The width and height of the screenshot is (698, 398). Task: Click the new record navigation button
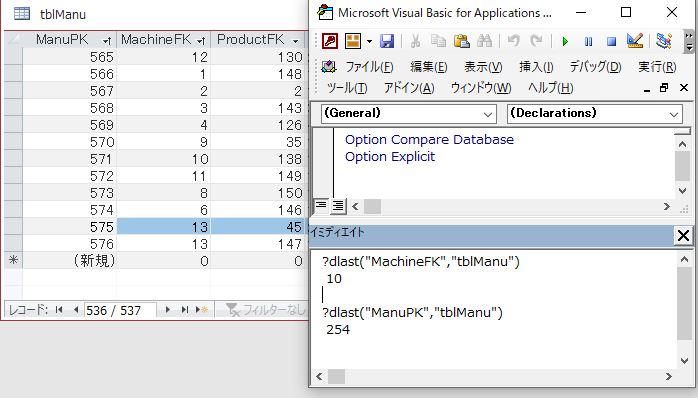(202, 310)
